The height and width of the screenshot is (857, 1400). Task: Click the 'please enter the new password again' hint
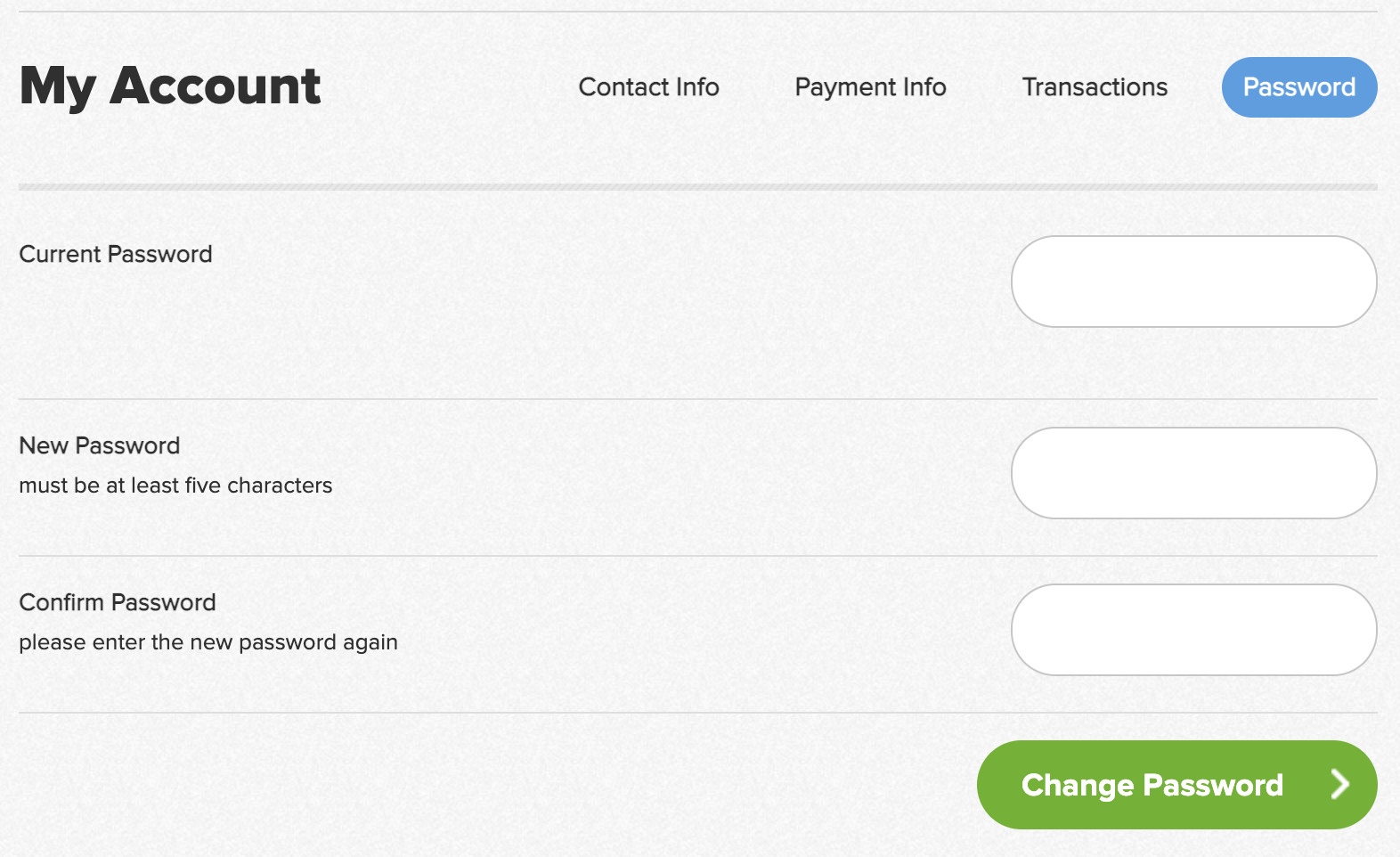click(x=208, y=642)
